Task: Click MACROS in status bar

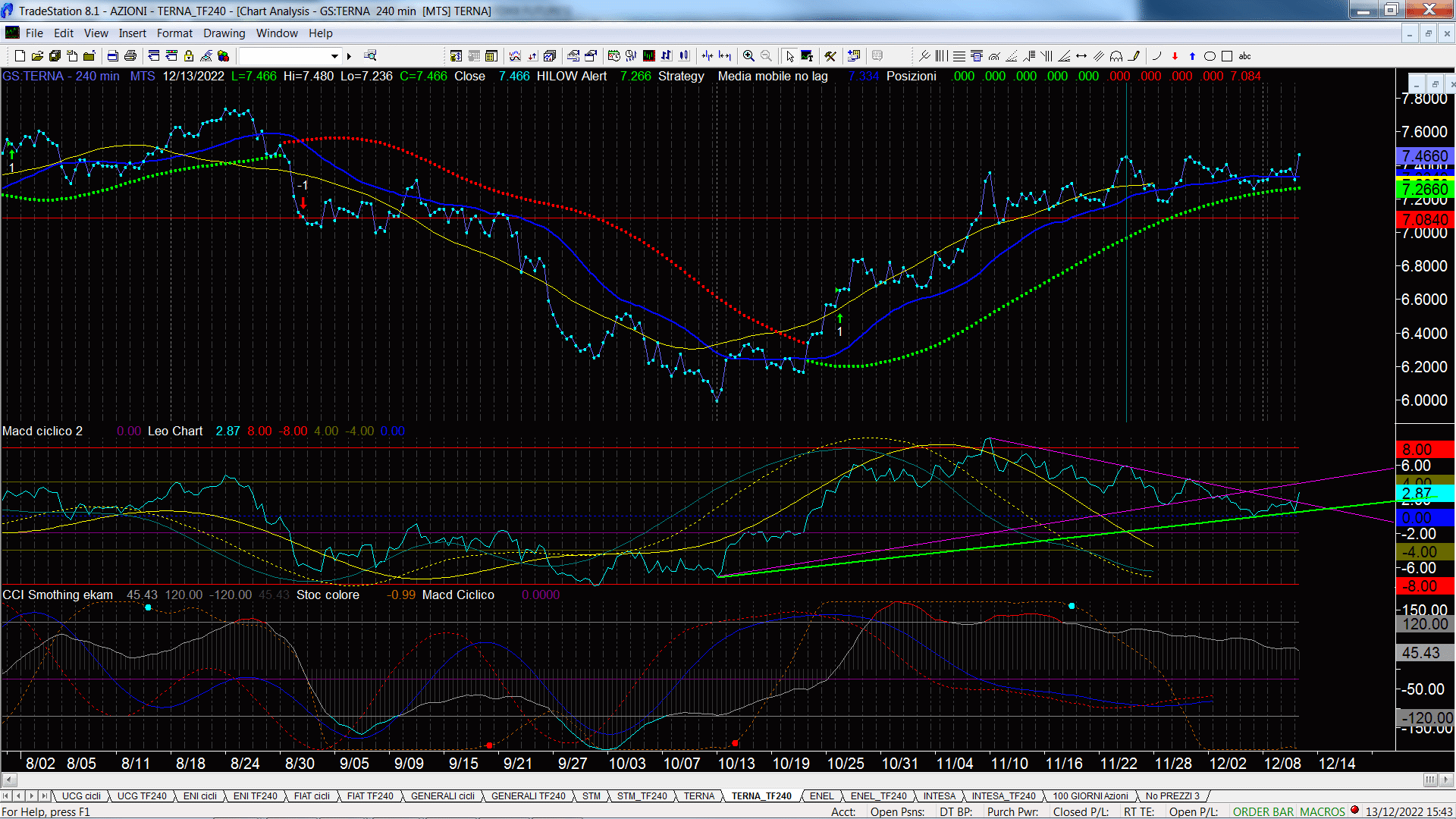Action: [1323, 812]
